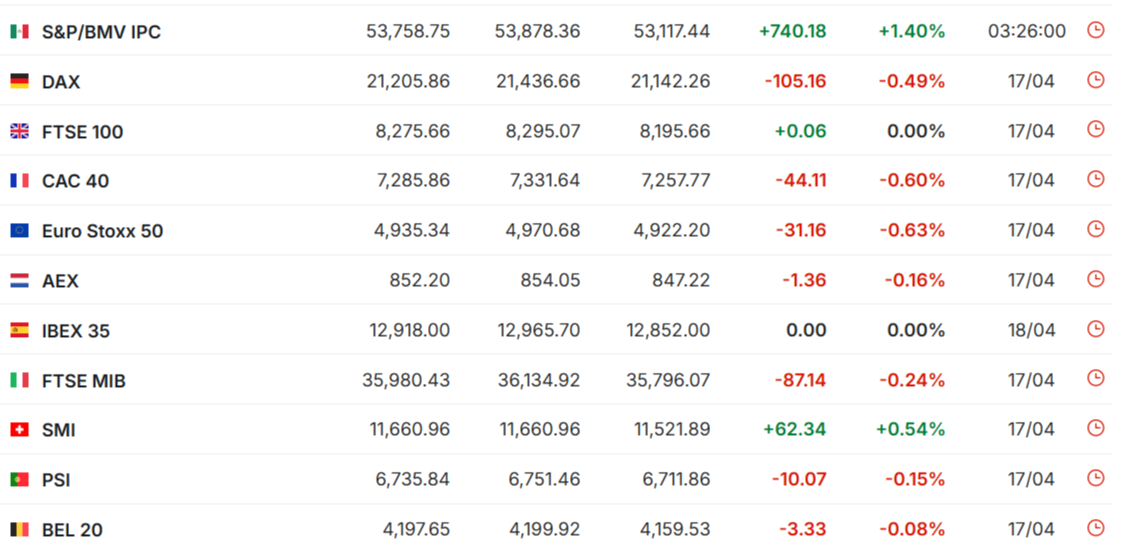The image size is (1122, 552).
Task: Select the PSI index name
Action: coord(56,480)
